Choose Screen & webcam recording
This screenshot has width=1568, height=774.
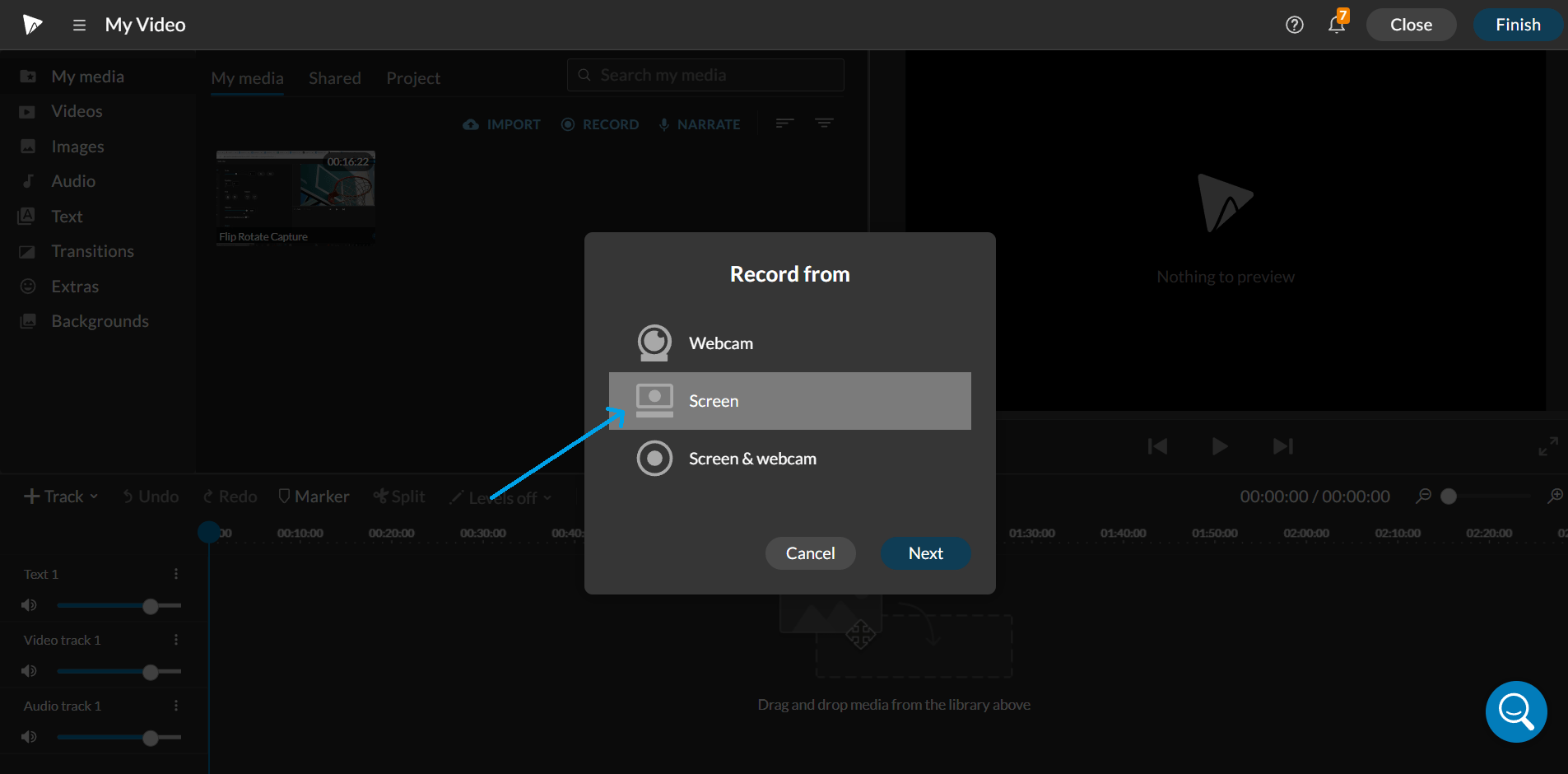coord(751,458)
